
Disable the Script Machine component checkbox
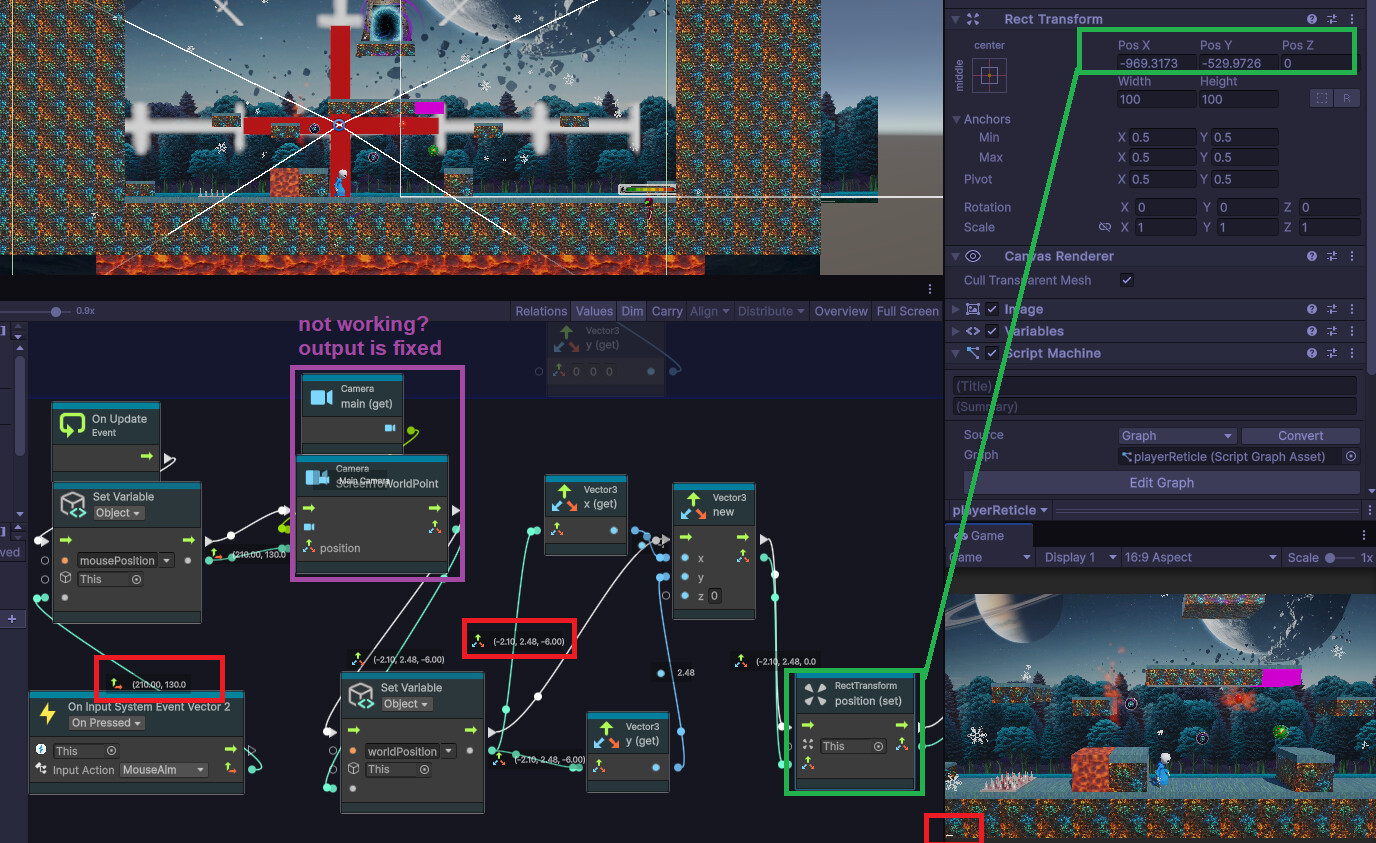point(992,353)
